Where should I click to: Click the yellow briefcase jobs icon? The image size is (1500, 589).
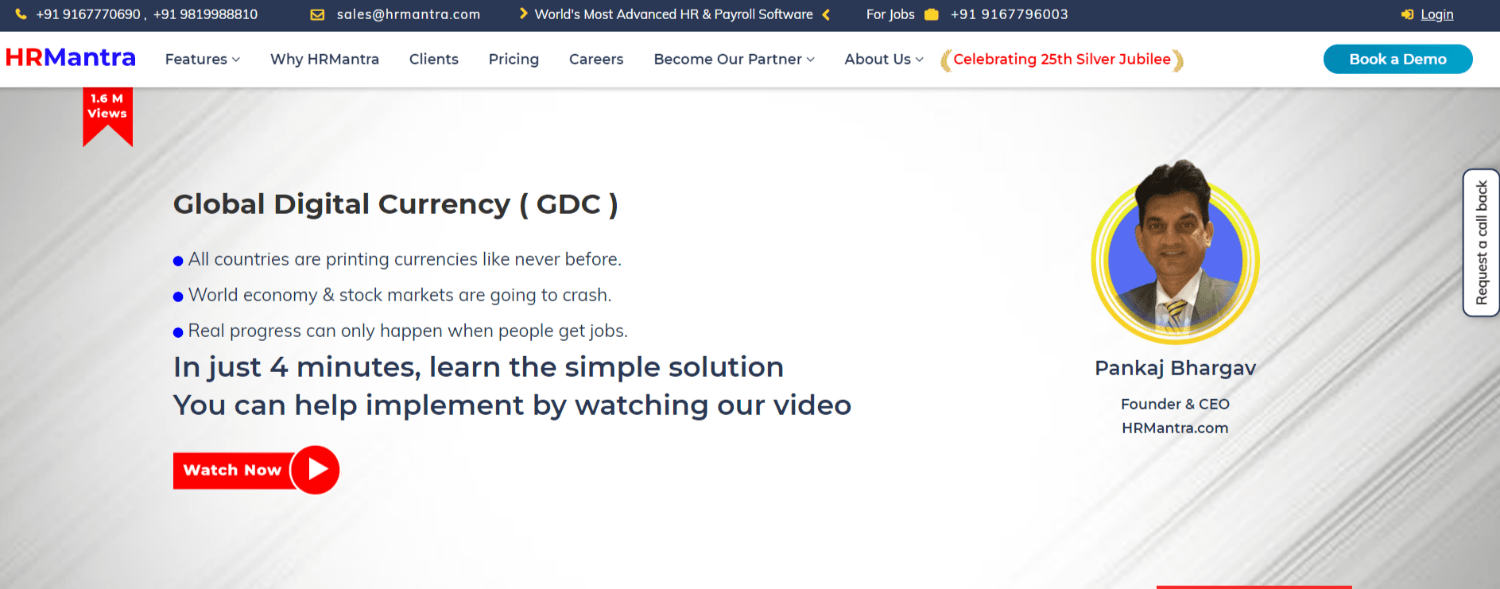click(x=931, y=15)
